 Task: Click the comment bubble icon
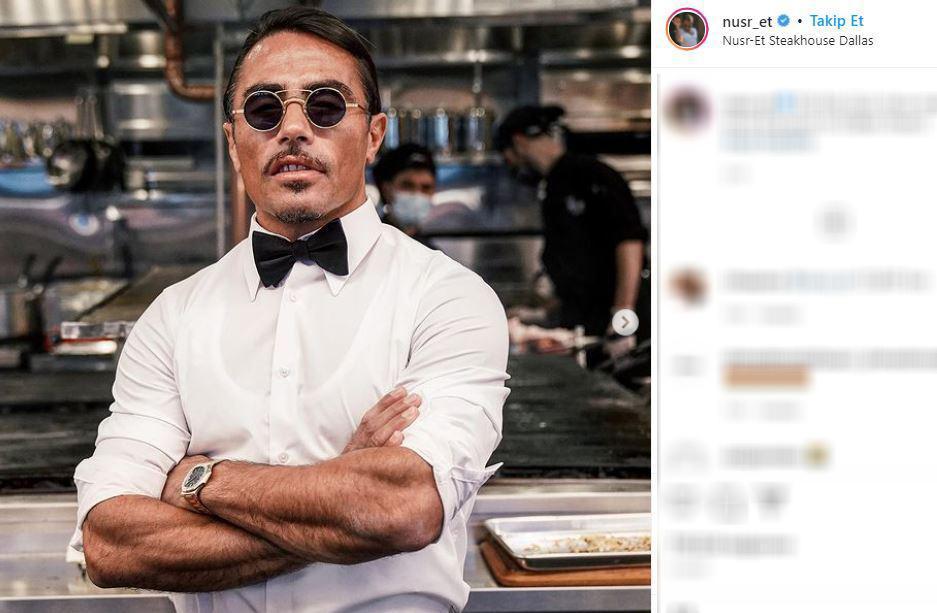[x=727, y=500]
